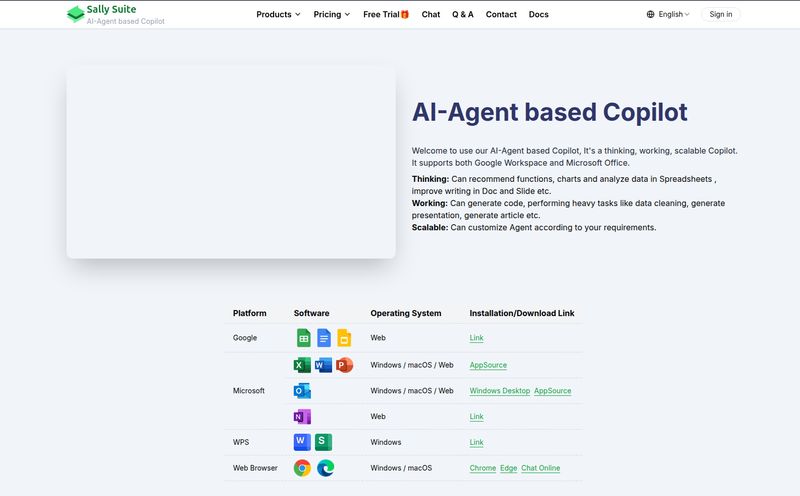Click the 'Operating System' column header
The width and height of the screenshot is (800, 496).
click(406, 313)
